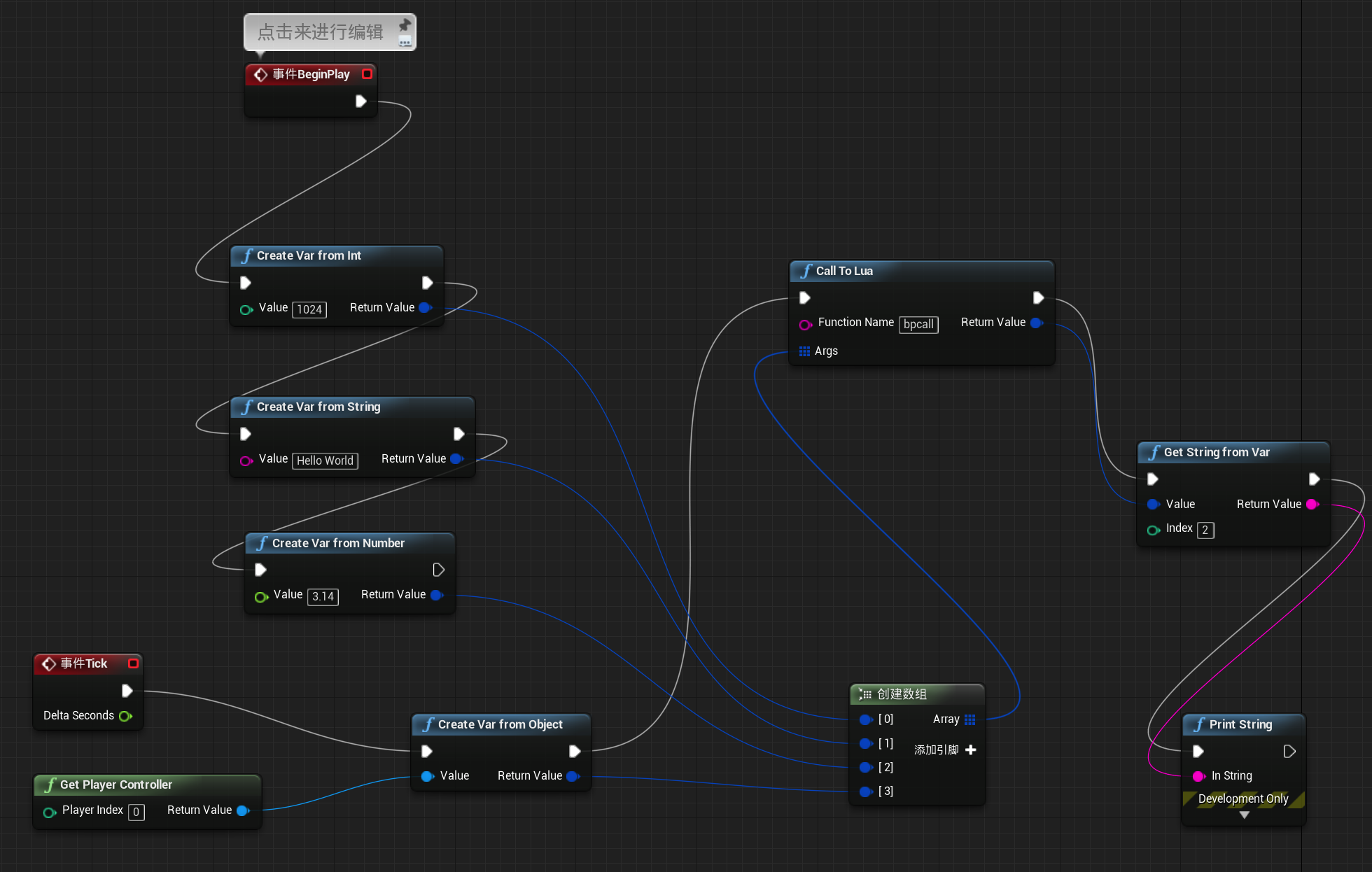Toggle the Tick event delegate pin
This screenshot has width=1372, height=872.
coord(133,663)
